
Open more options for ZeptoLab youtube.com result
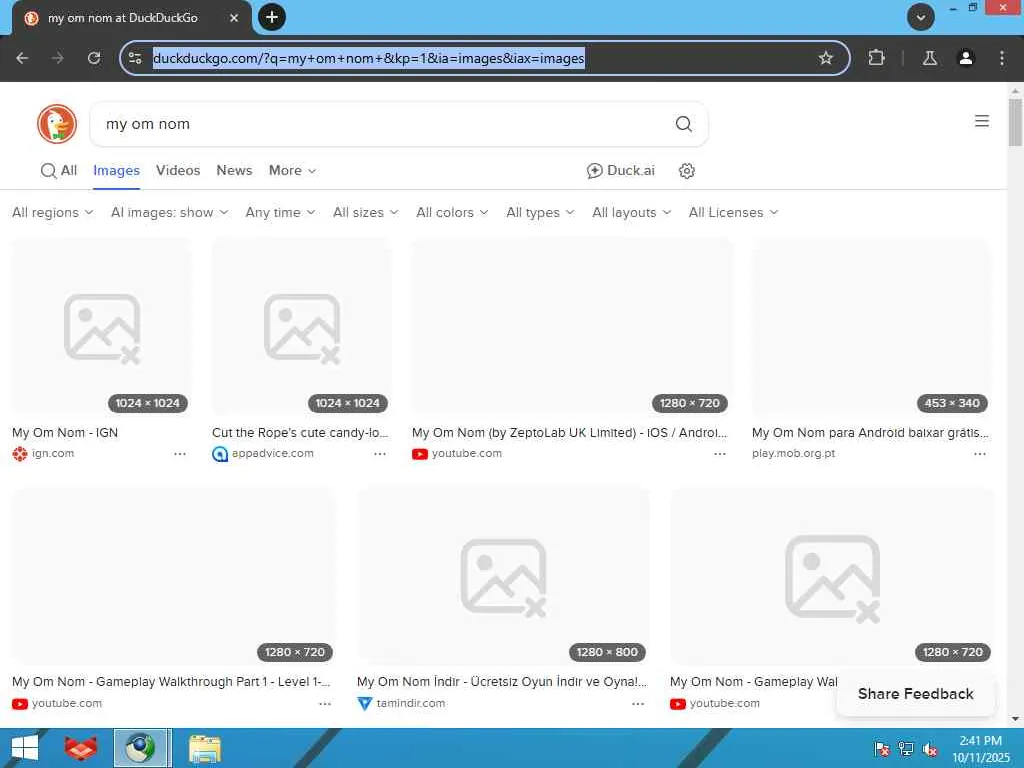pos(720,453)
